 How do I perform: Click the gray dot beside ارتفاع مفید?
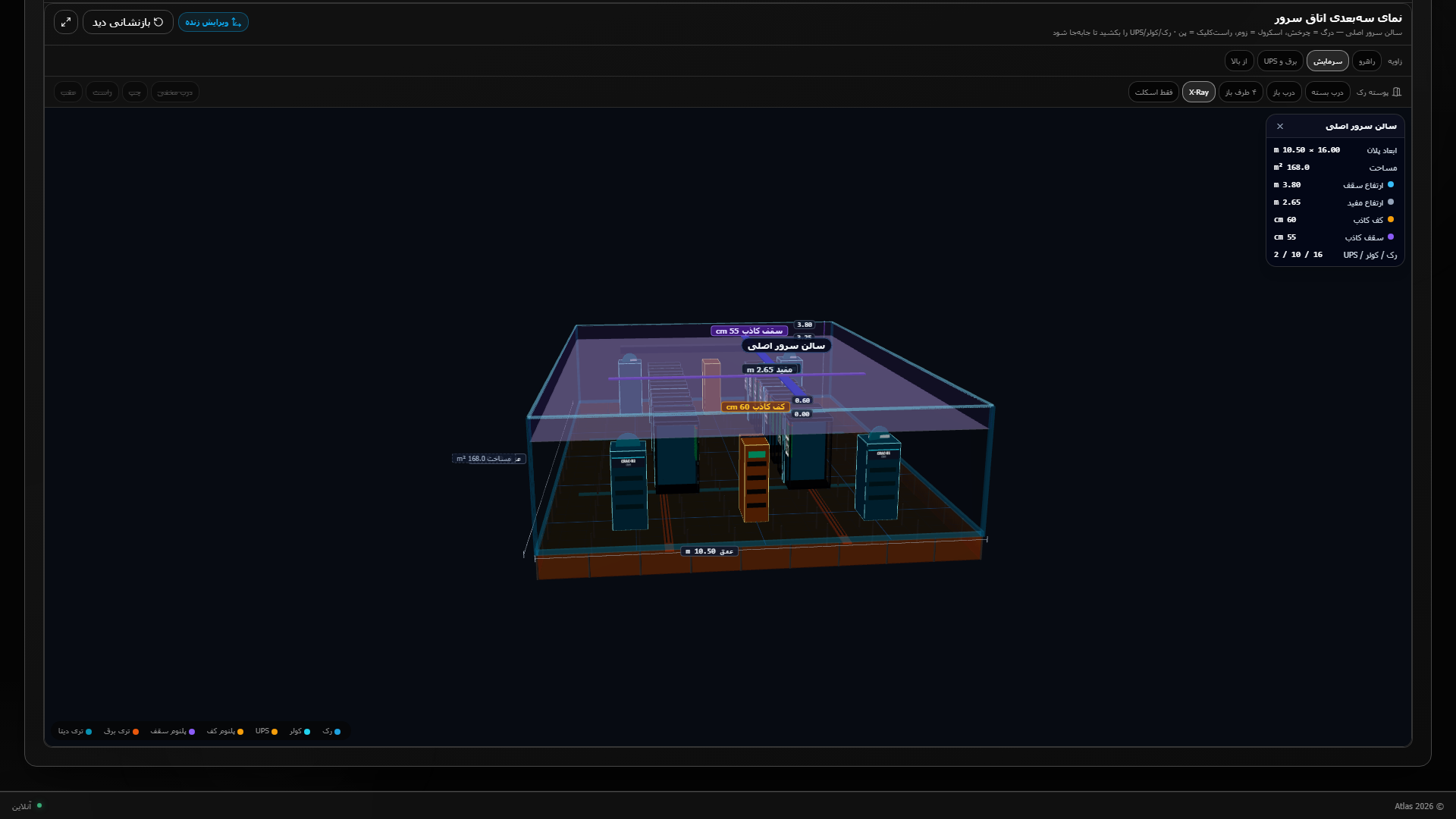tap(1390, 202)
